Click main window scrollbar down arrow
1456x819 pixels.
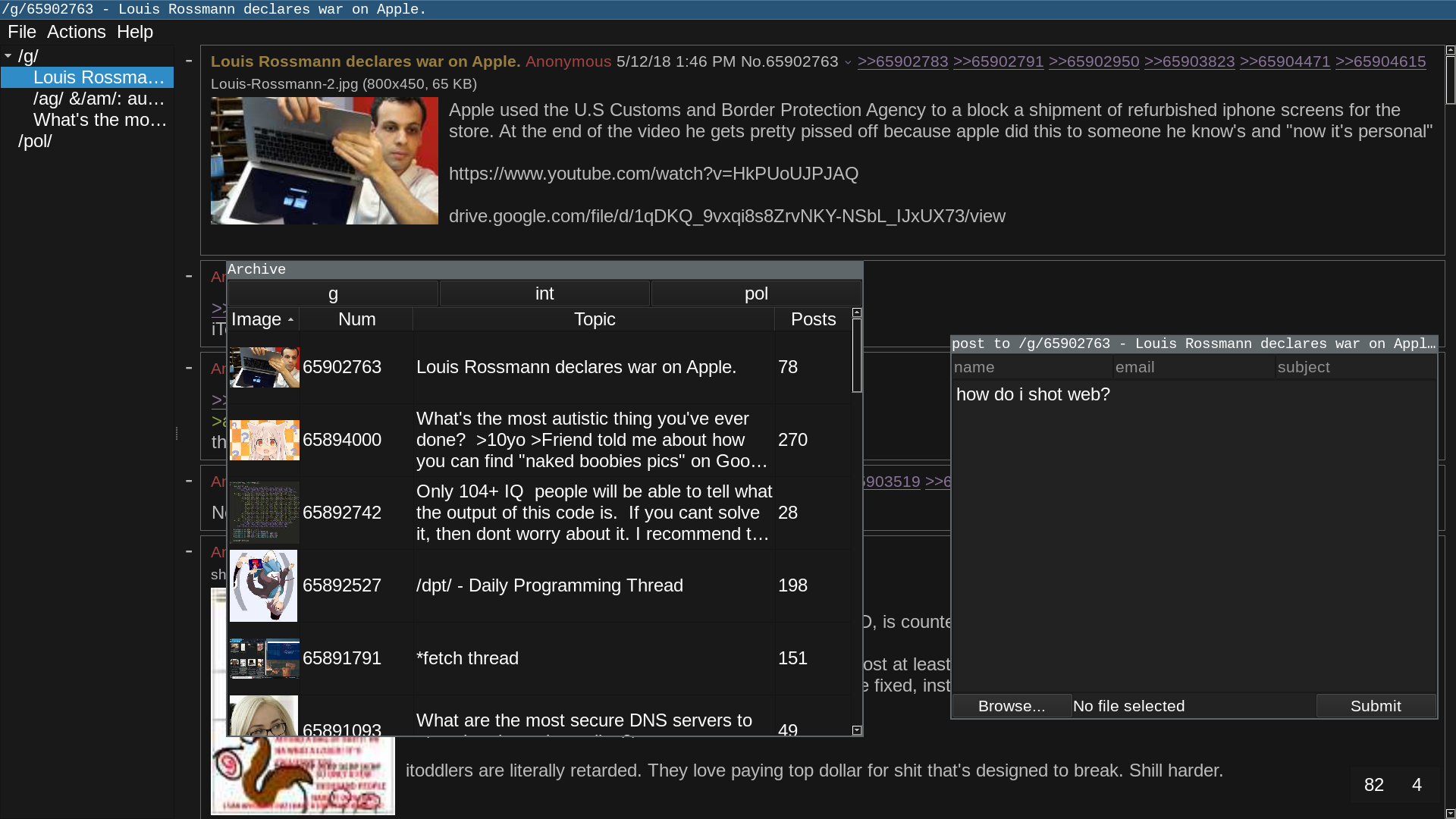tap(1450, 814)
